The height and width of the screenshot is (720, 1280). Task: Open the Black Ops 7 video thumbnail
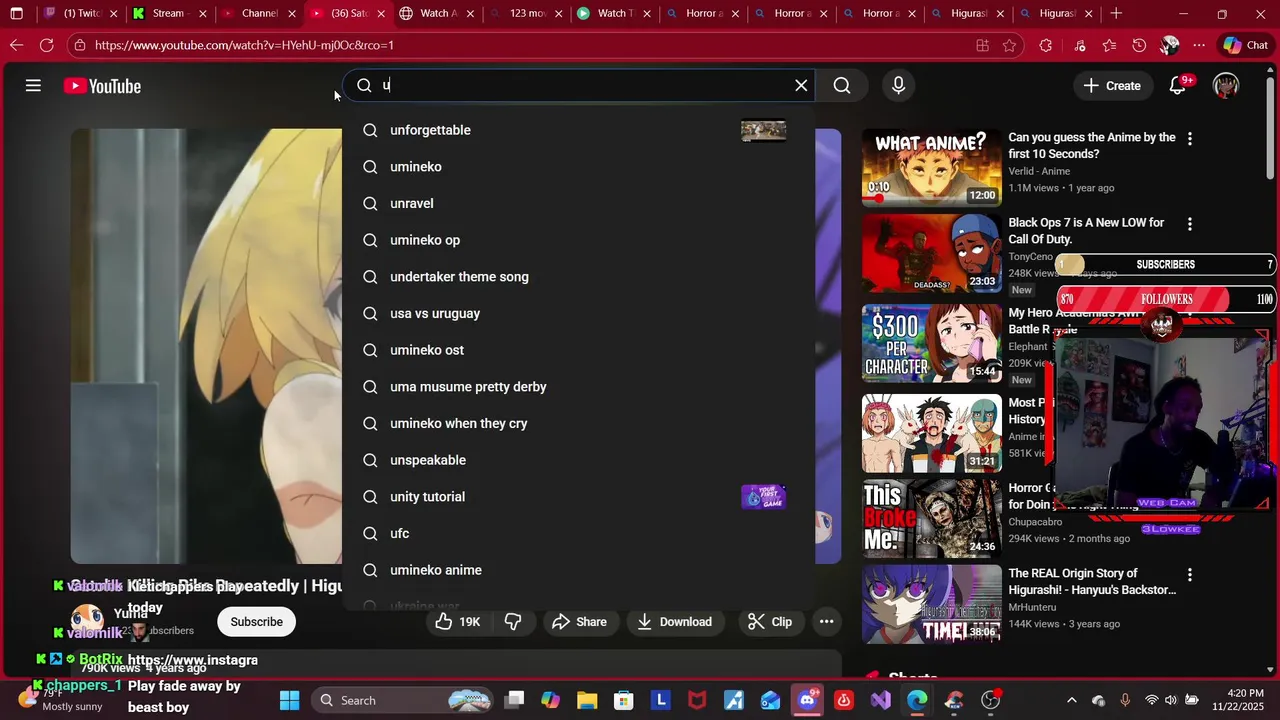click(x=931, y=253)
